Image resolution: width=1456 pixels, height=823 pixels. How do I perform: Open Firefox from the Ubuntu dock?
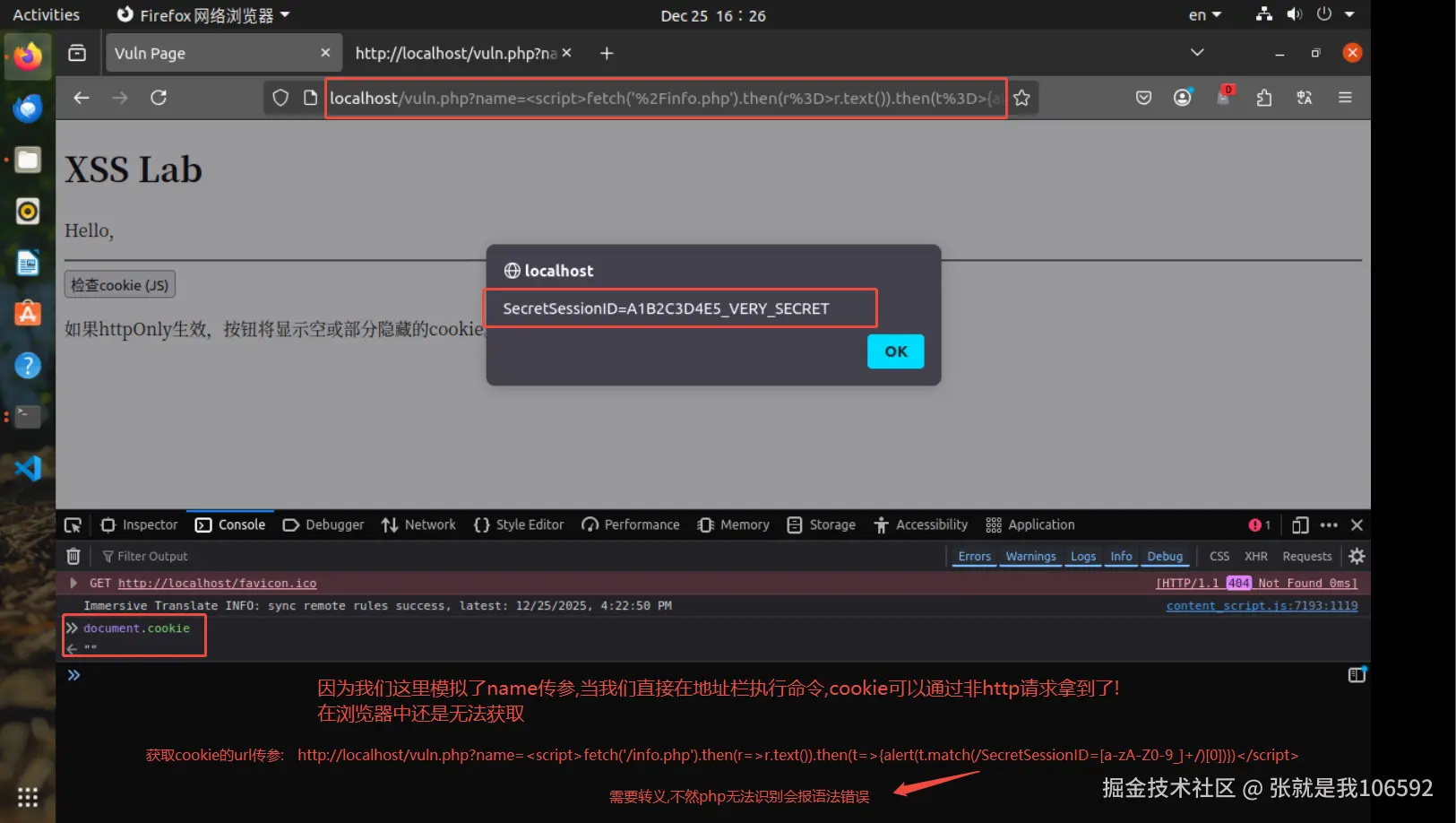pos(28,56)
